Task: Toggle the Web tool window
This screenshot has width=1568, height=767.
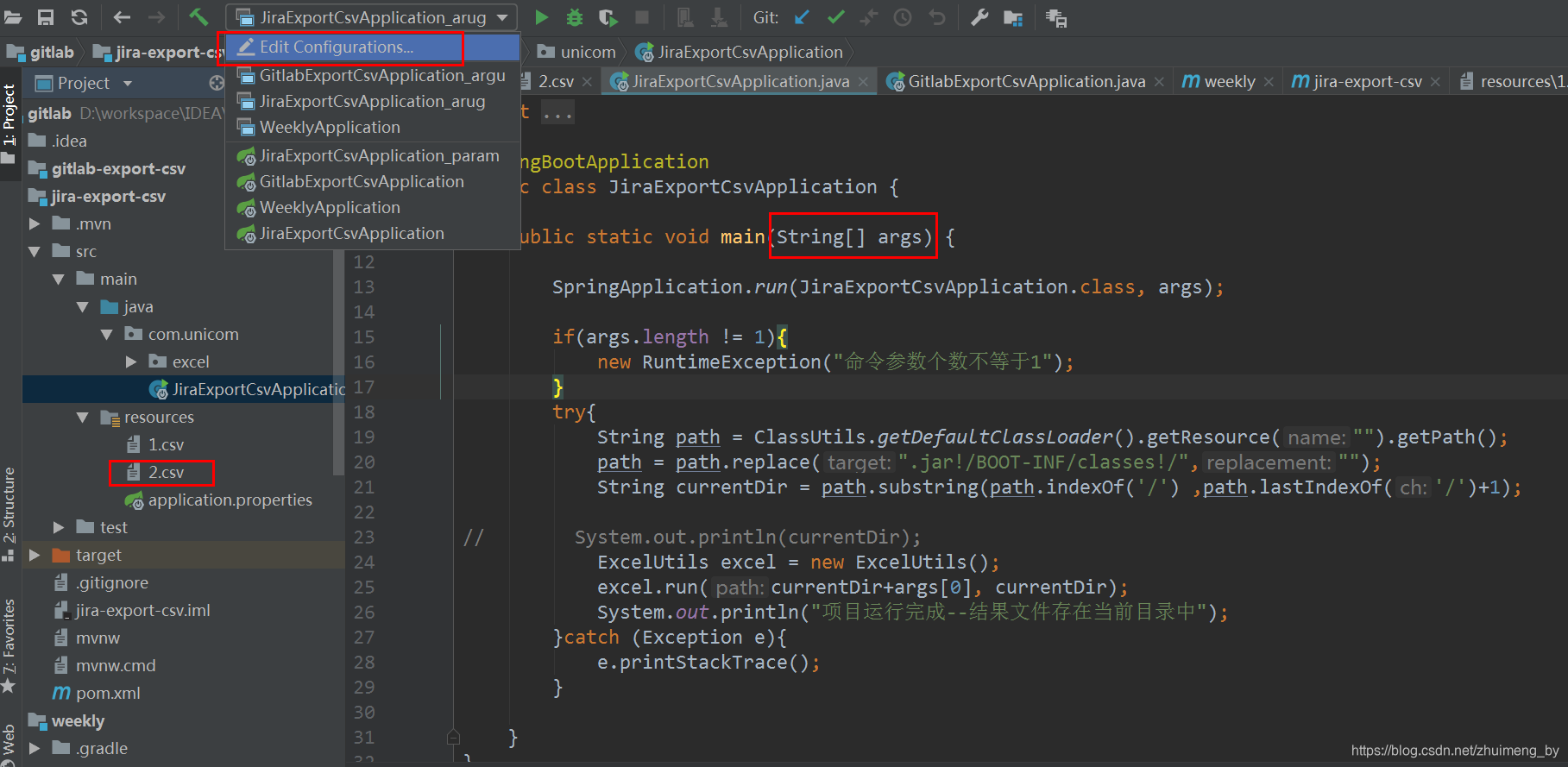Action: pos(9,745)
